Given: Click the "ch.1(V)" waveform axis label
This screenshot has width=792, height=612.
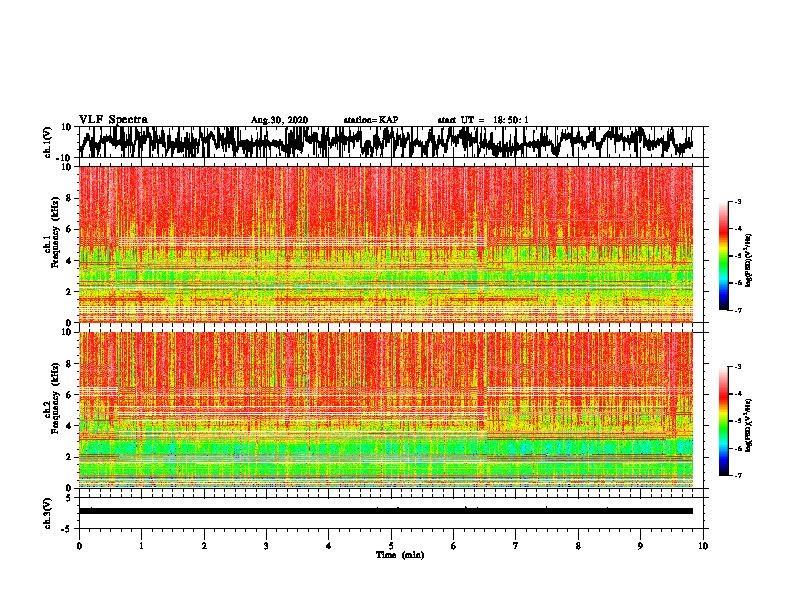Looking at the screenshot, I should pos(47,142).
